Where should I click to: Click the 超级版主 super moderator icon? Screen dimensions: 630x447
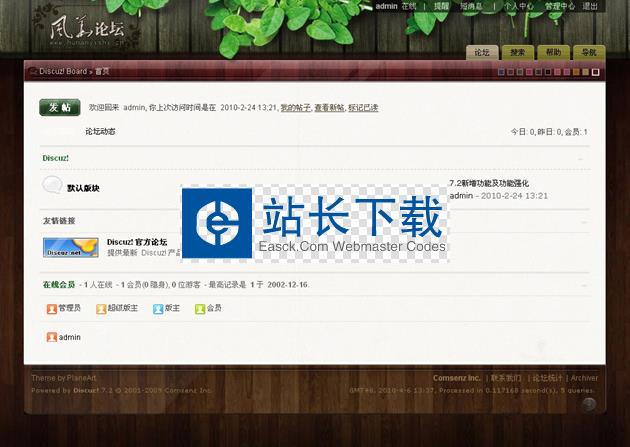(x=101, y=309)
